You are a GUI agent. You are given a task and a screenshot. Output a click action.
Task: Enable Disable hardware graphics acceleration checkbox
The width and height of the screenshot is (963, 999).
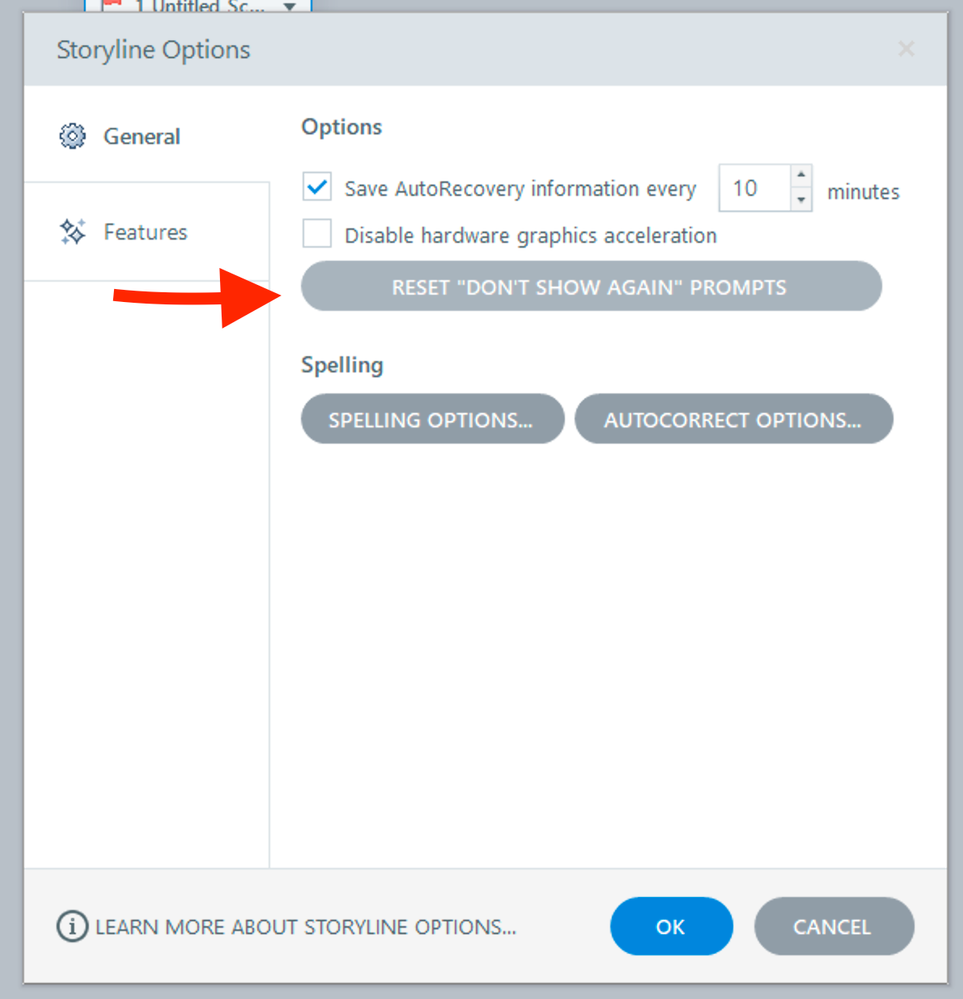click(317, 235)
